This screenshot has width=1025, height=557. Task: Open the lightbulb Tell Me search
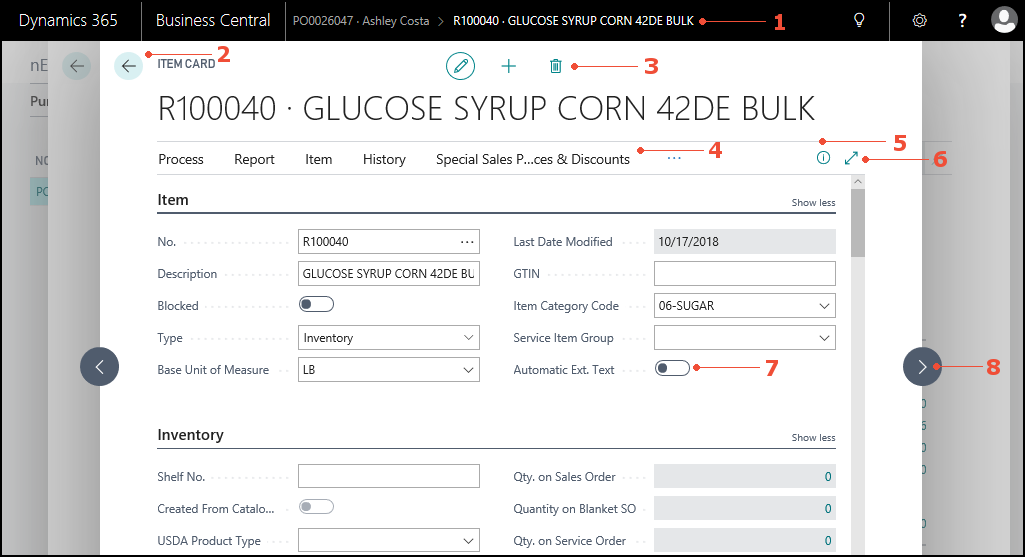(858, 20)
